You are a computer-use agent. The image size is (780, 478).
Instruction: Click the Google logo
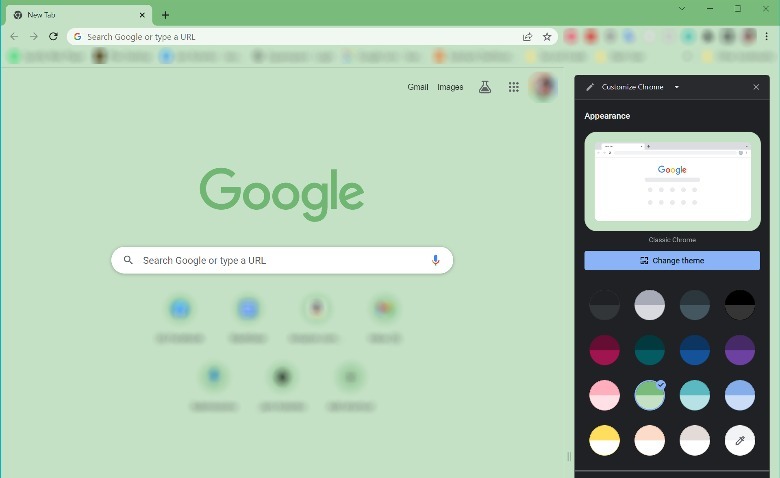(282, 194)
